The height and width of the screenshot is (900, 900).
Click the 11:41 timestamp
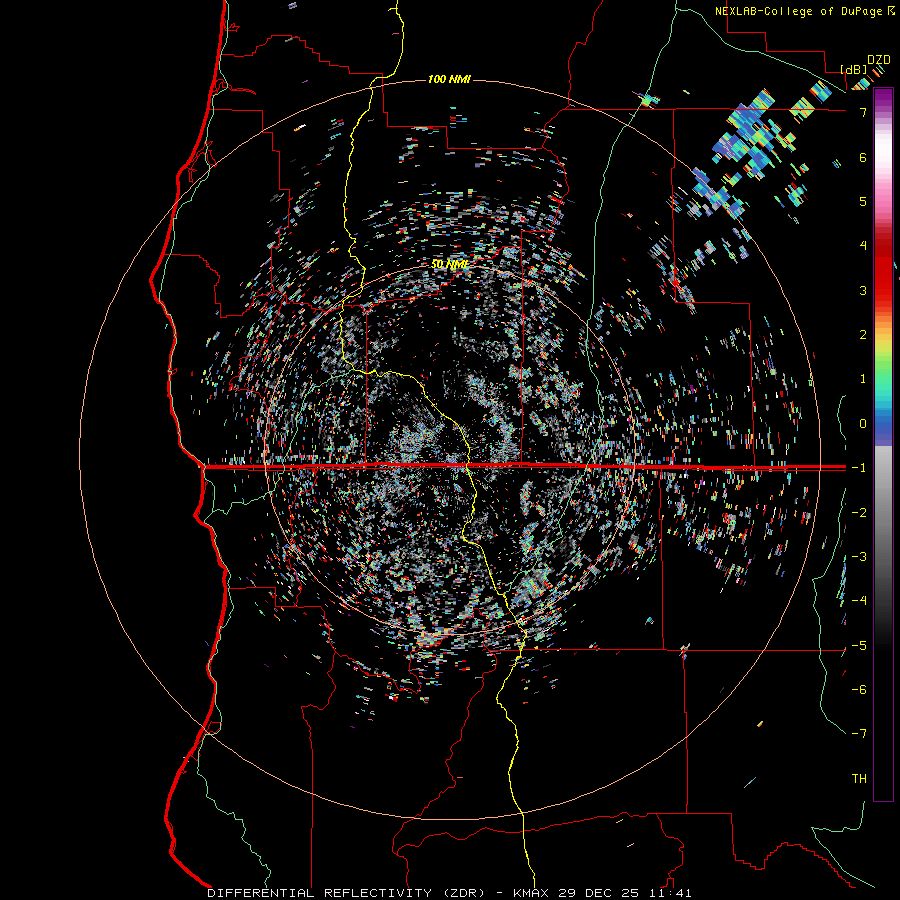(x=670, y=893)
